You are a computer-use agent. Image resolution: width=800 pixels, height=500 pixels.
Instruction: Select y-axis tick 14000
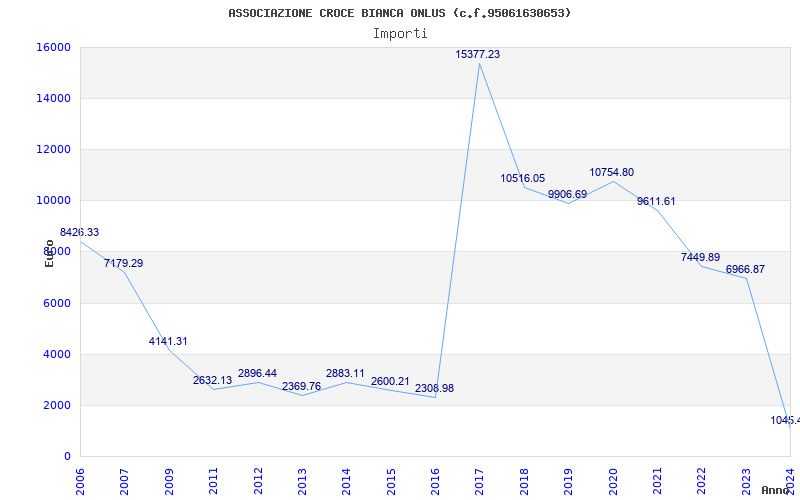tap(53, 98)
